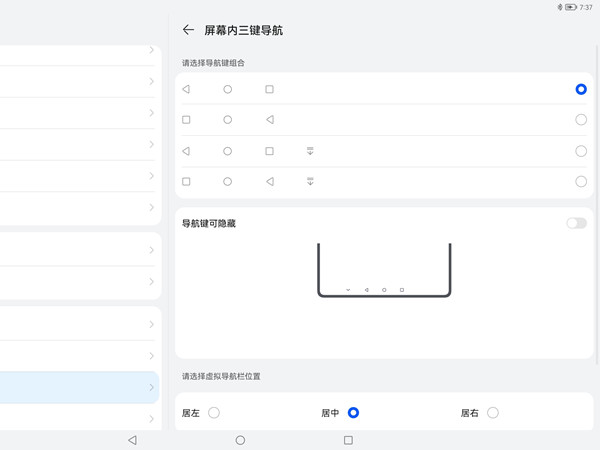Tap the notification pull-down icon in the third row
This screenshot has width=600, height=450.
pyautogui.click(x=311, y=151)
